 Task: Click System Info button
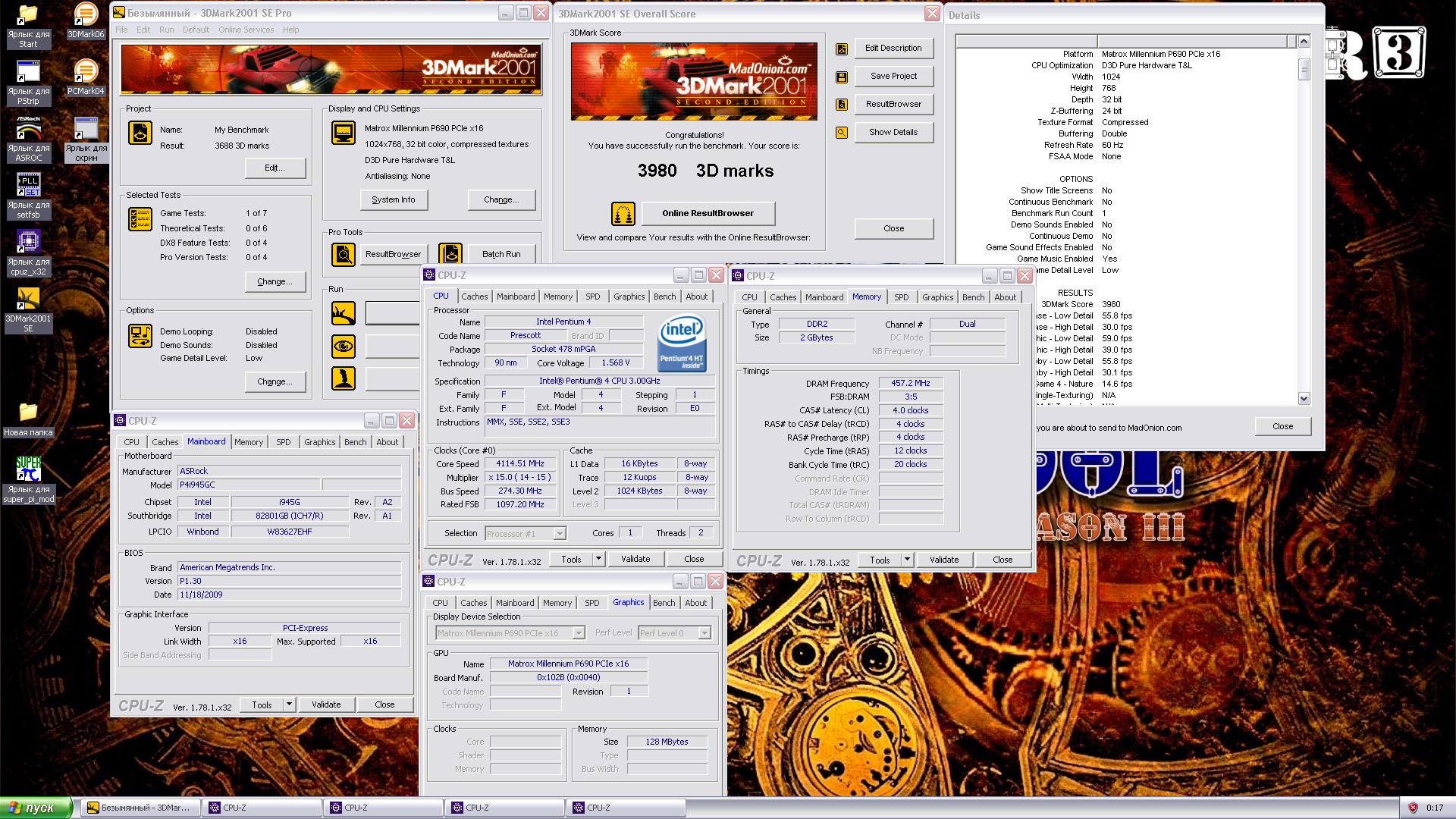394,200
